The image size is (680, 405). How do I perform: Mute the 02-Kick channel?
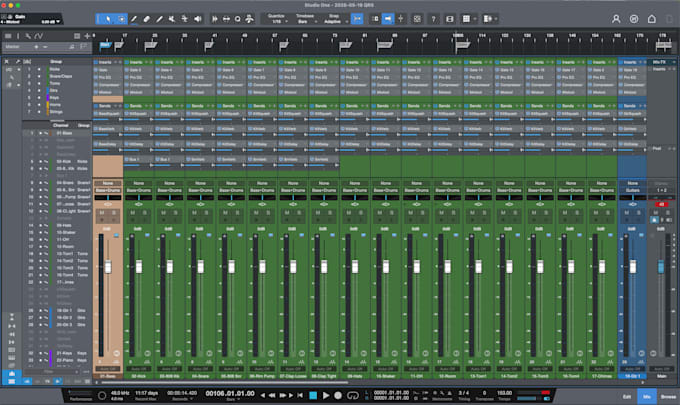tap(133, 213)
